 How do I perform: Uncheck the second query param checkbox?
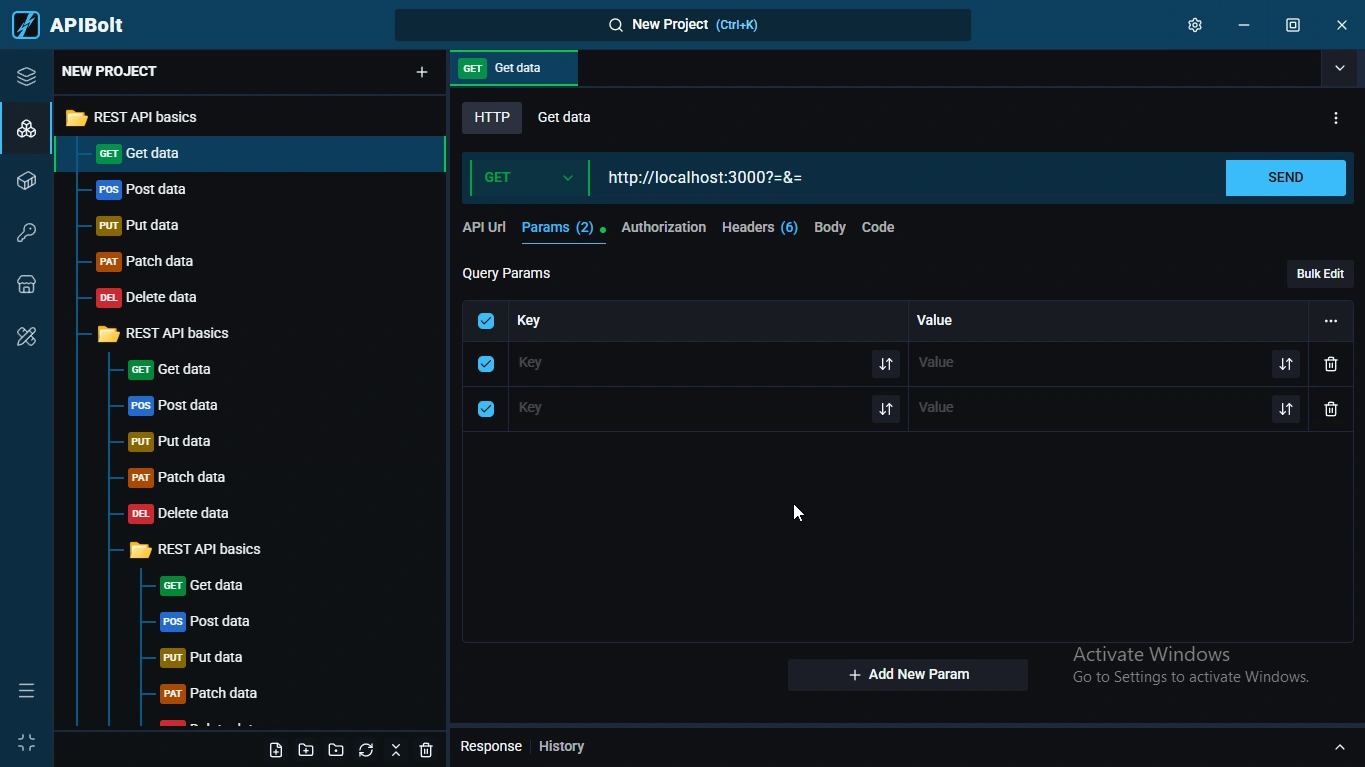pos(486,409)
